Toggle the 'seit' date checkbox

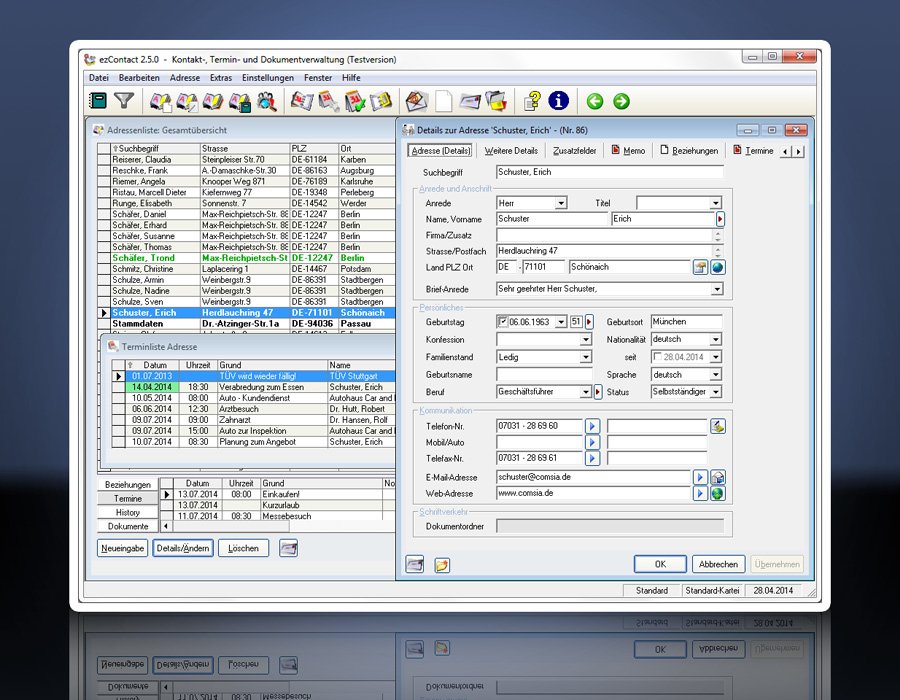657,357
